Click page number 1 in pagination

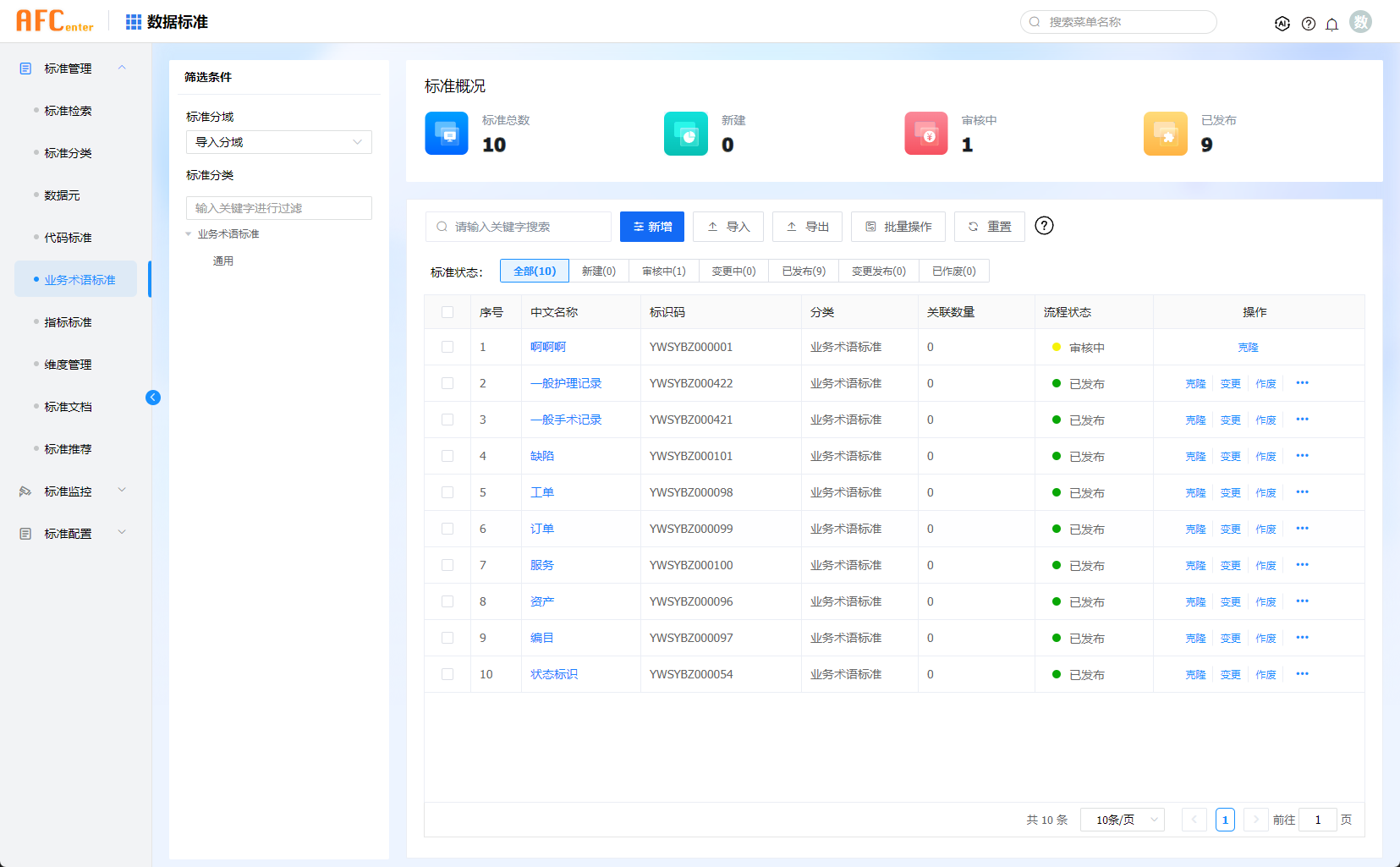1225,820
